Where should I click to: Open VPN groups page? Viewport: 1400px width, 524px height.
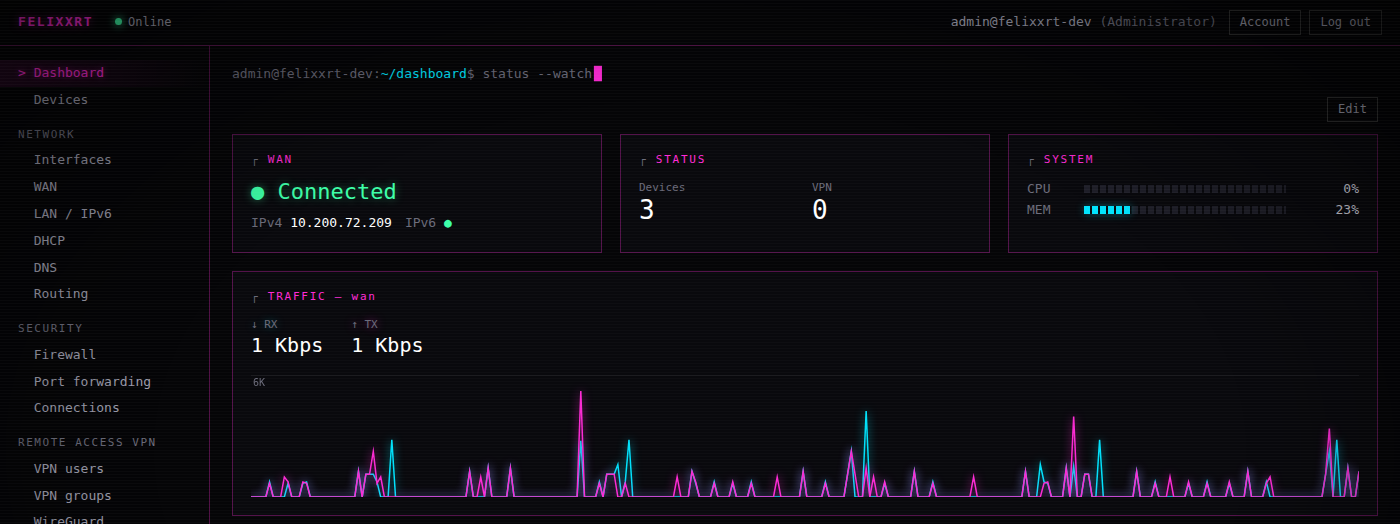(104, 496)
